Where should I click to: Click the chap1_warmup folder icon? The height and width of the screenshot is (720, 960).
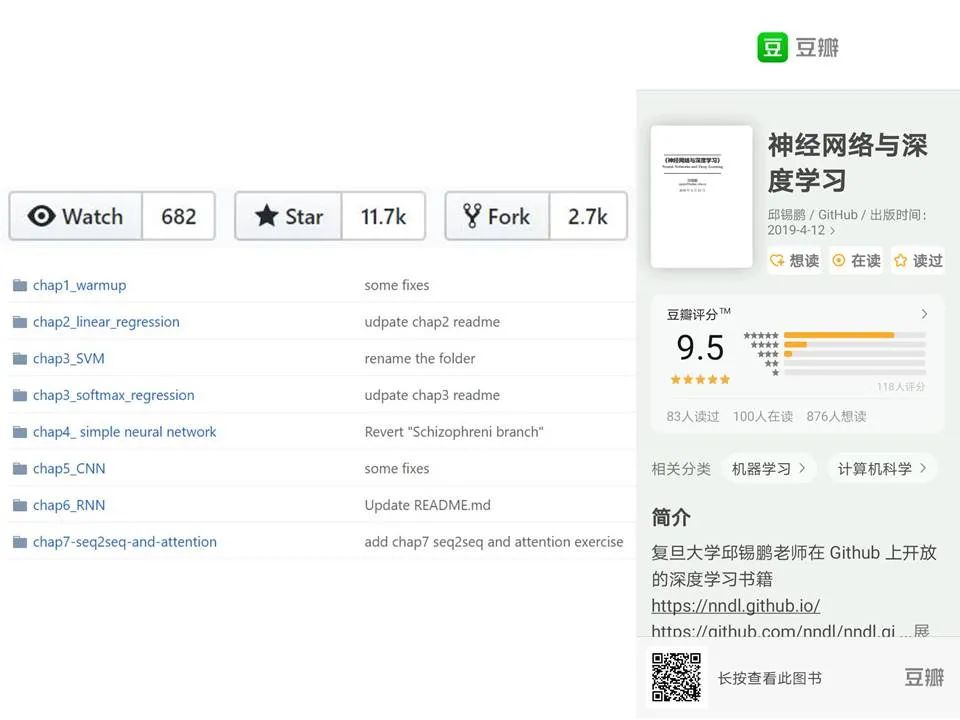[20, 285]
